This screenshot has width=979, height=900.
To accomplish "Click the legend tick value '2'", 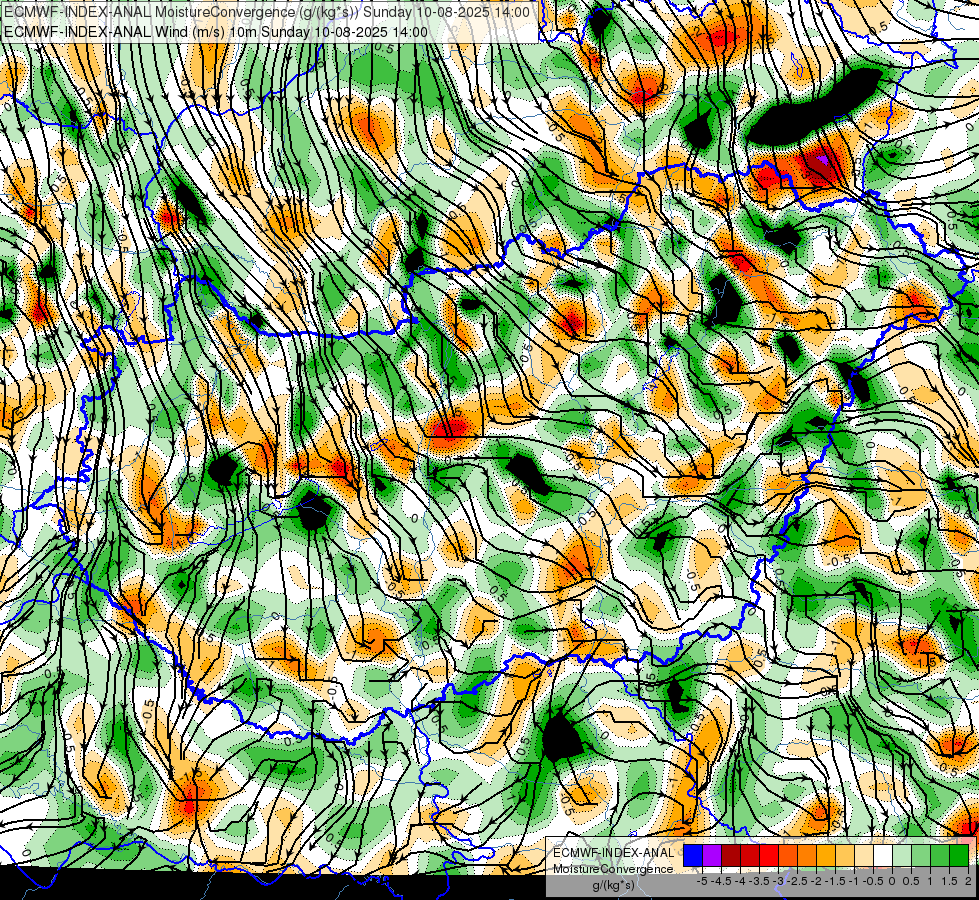I will pos(968,881).
